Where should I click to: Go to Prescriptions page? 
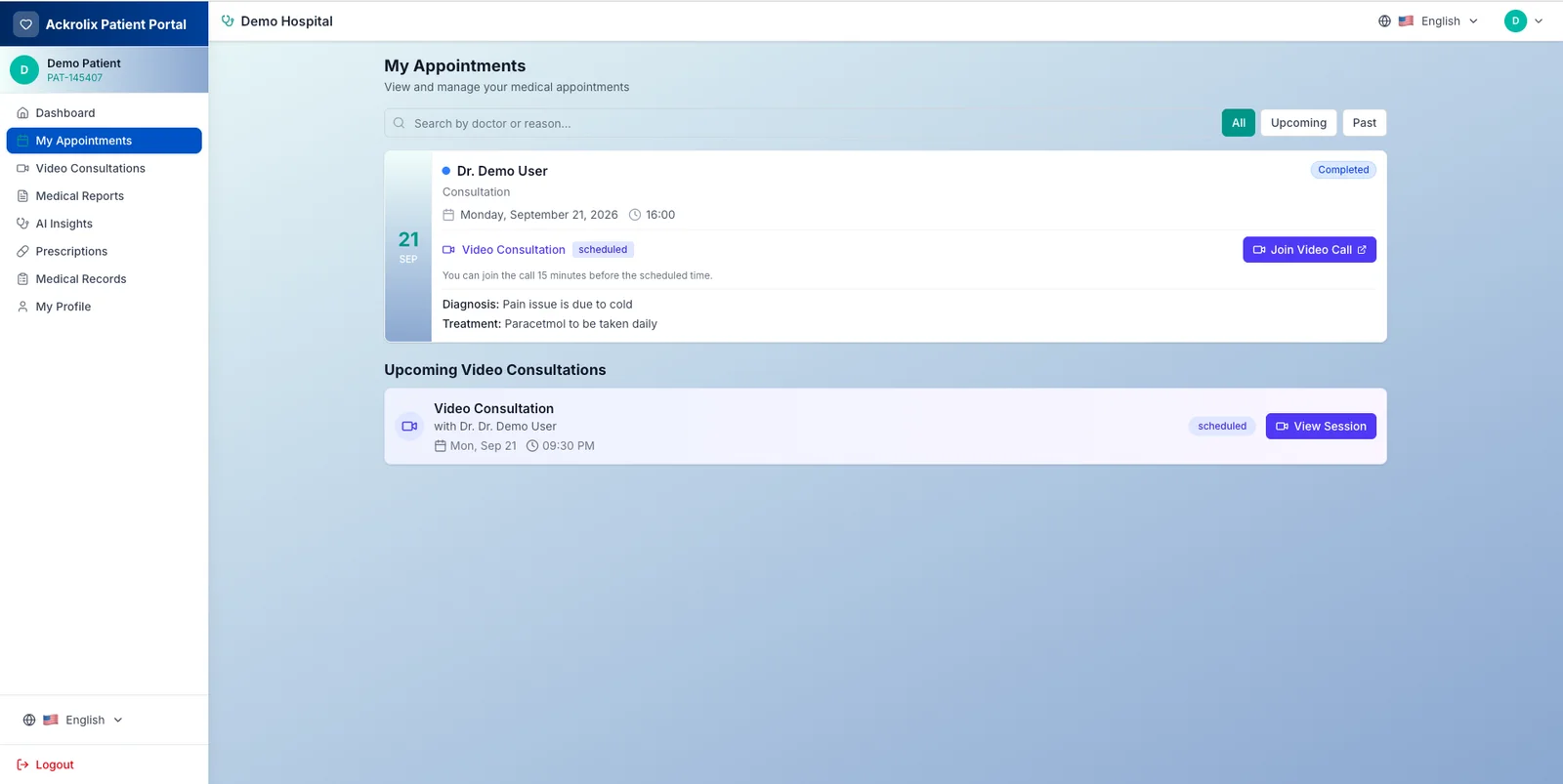point(104,251)
